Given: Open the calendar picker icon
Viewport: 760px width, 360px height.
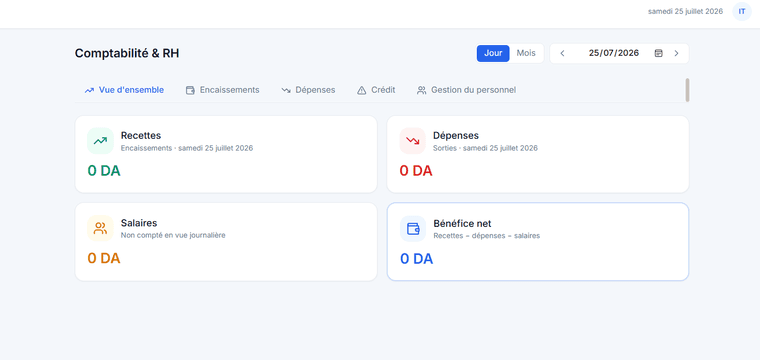Looking at the screenshot, I should (x=658, y=53).
